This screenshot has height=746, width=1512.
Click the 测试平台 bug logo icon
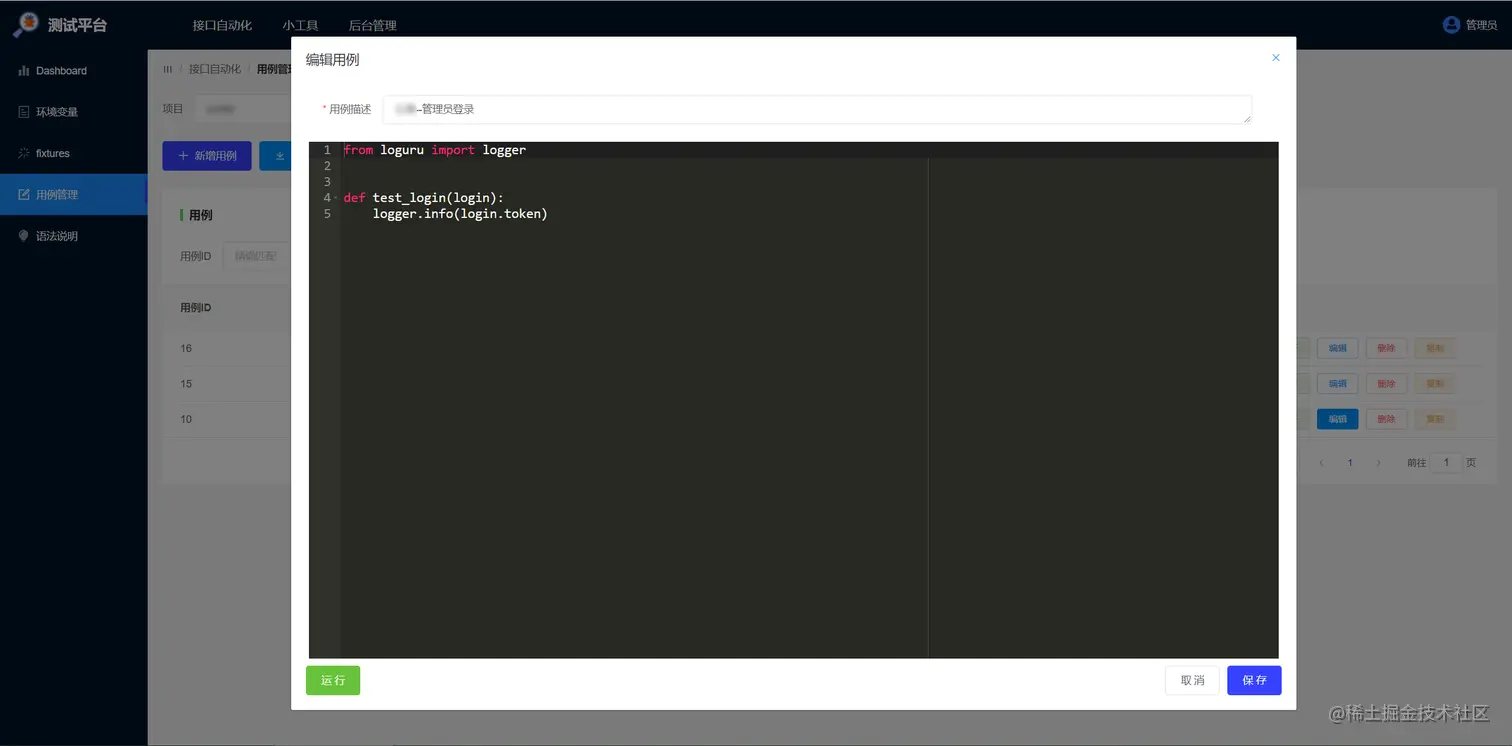(x=26, y=24)
